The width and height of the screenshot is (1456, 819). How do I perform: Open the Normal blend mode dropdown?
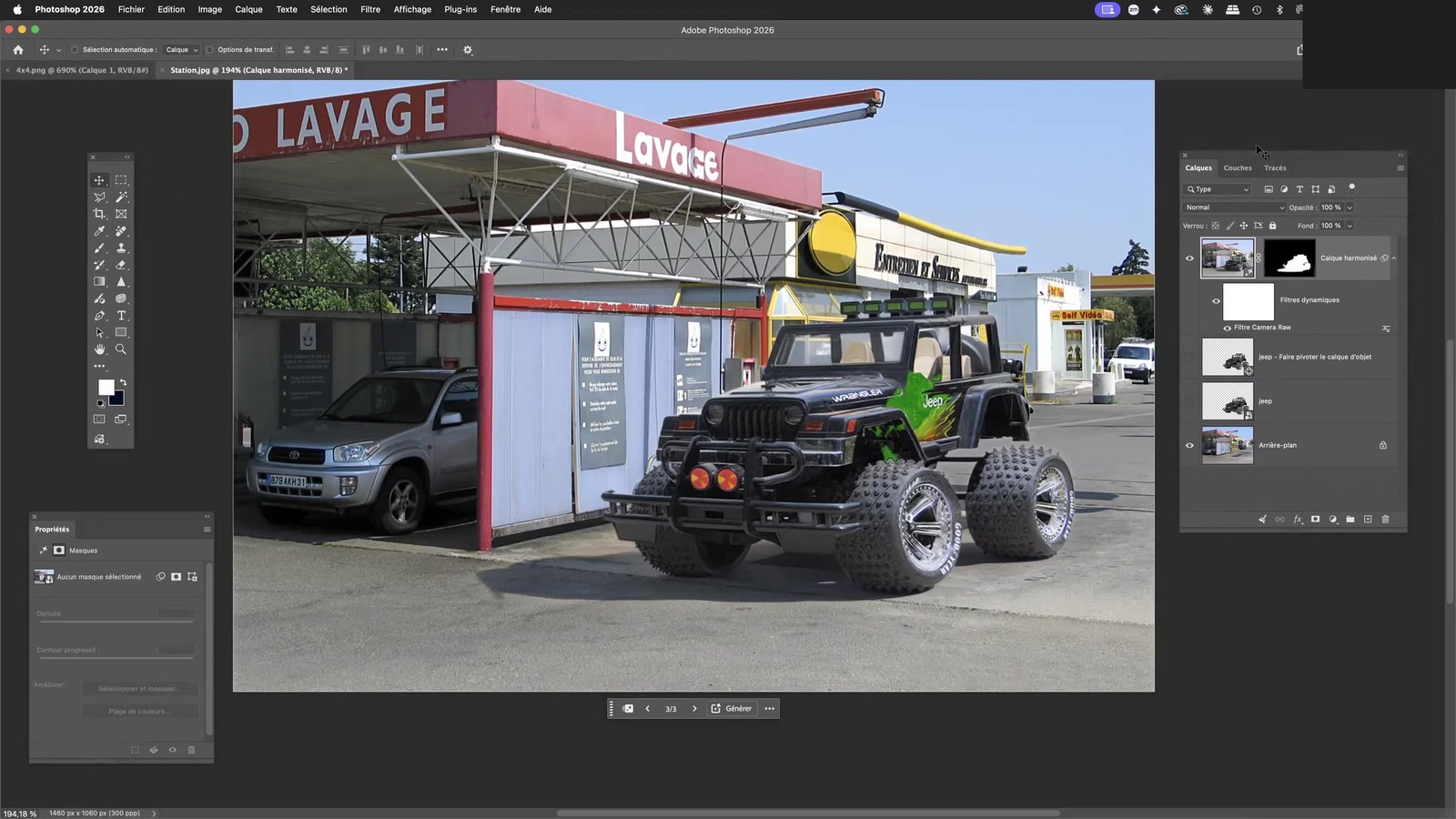click(x=1235, y=207)
